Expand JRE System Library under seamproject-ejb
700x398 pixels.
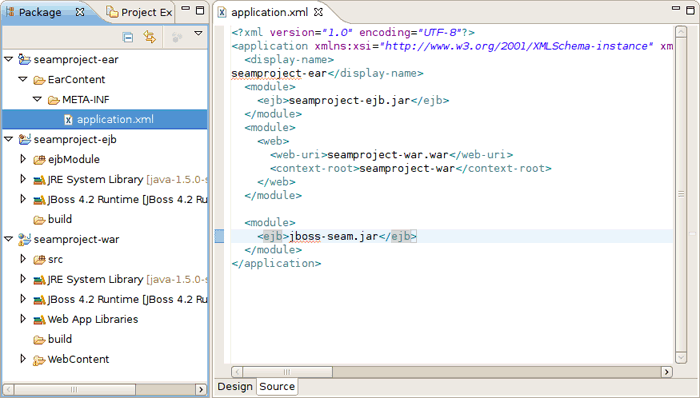click(23, 178)
